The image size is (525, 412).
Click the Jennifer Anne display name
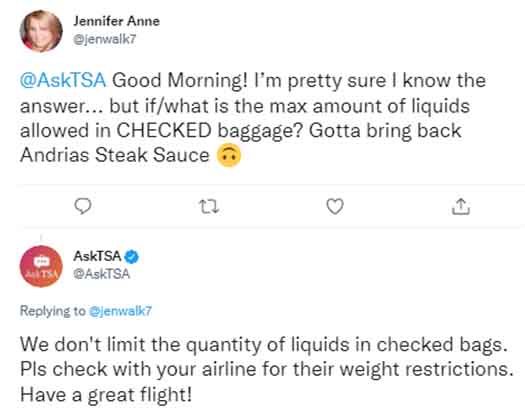pos(117,21)
